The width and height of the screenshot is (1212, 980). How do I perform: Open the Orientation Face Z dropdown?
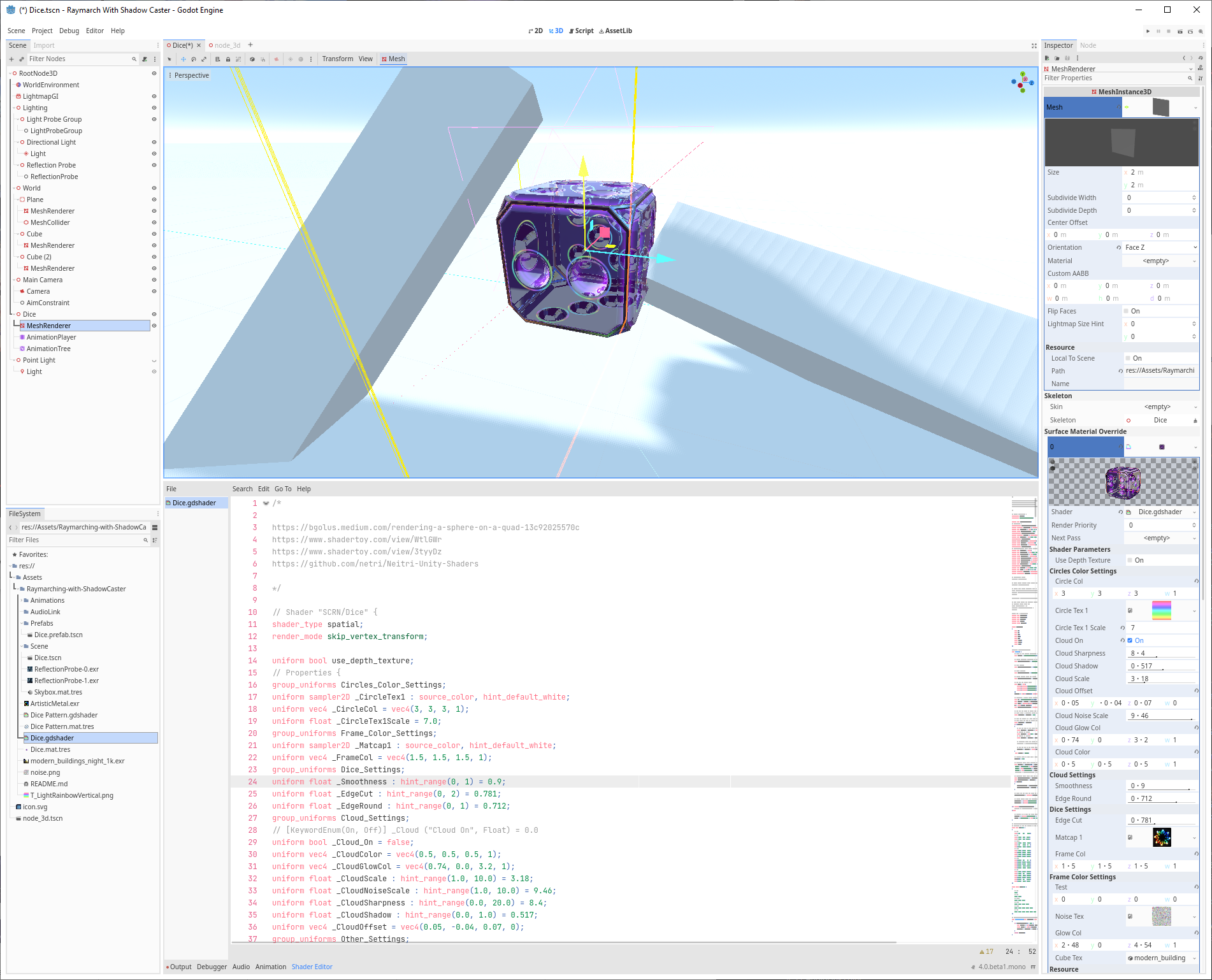(x=1160, y=248)
